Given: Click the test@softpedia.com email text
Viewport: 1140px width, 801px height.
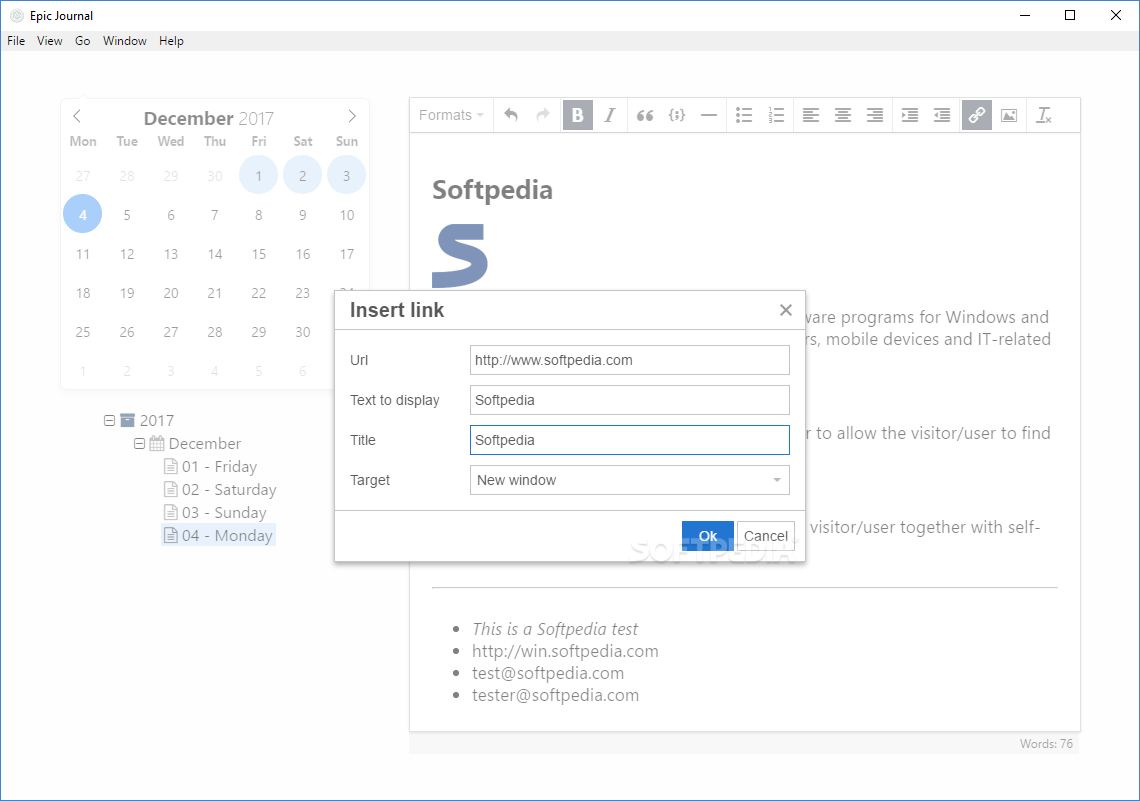Looking at the screenshot, I should coord(547,673).
